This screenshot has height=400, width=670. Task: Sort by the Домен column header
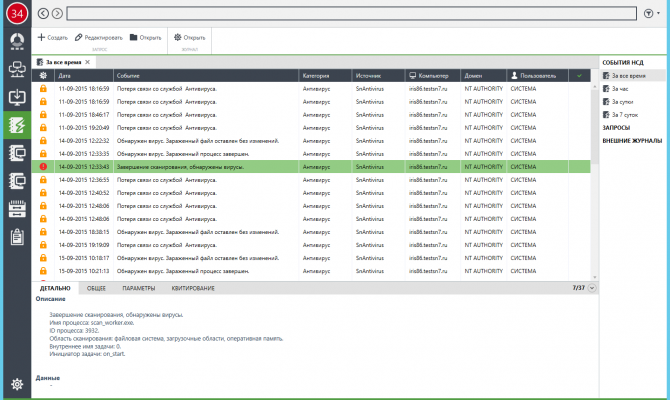coord(483,76)
